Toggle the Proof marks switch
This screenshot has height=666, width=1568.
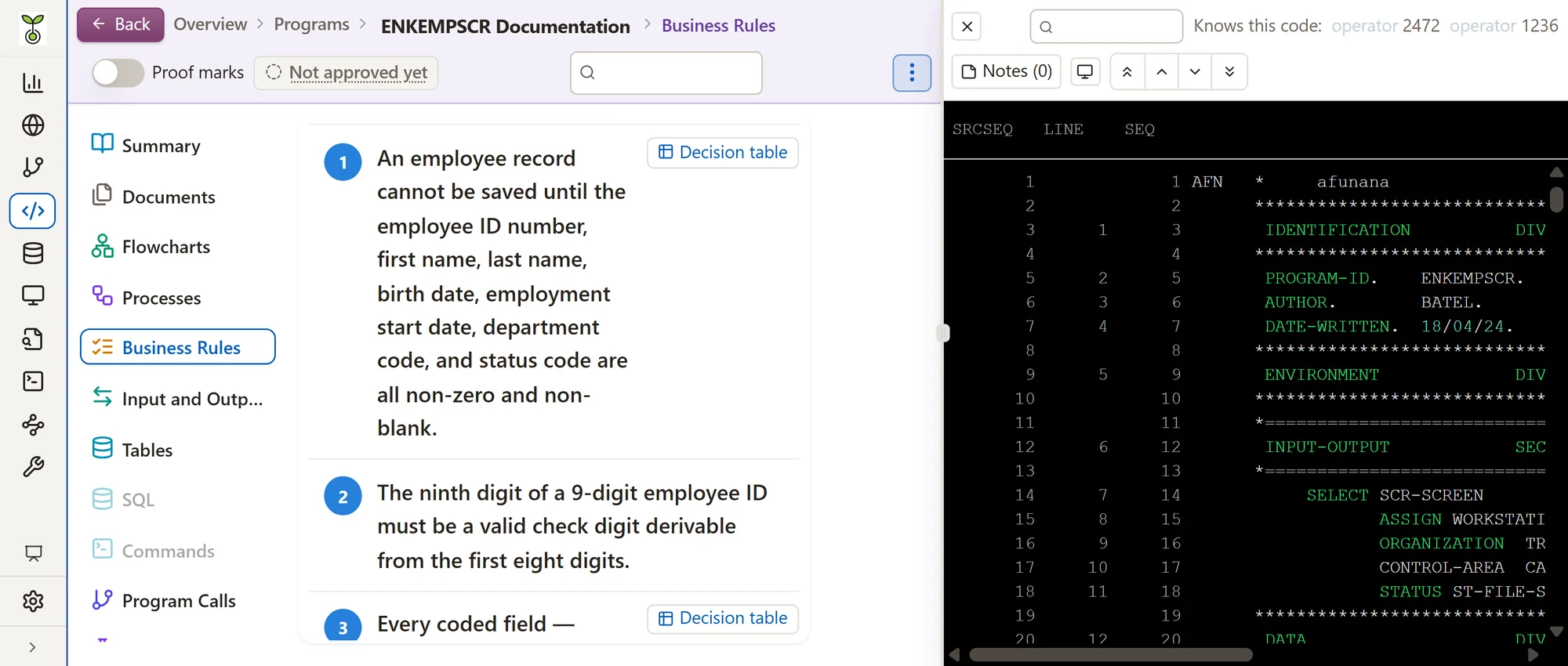pyautogui.click(x=118, y=73)
